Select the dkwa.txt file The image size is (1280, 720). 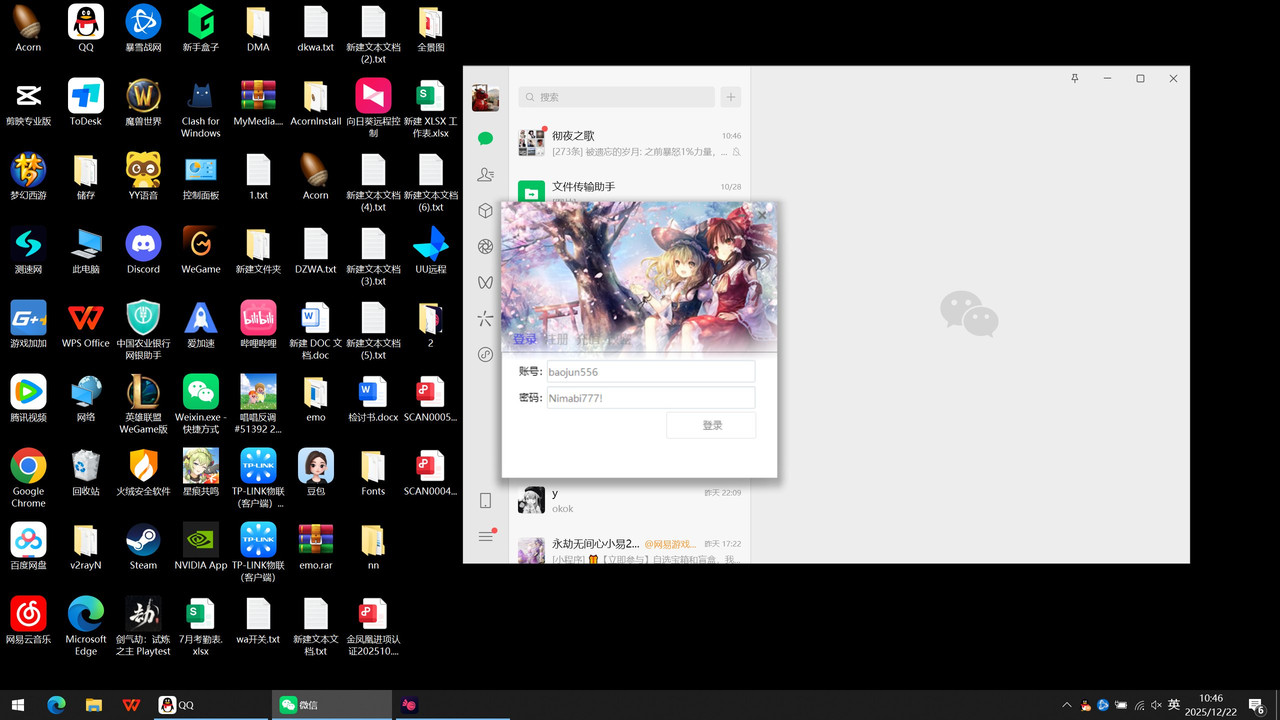[x=316, y=27]
